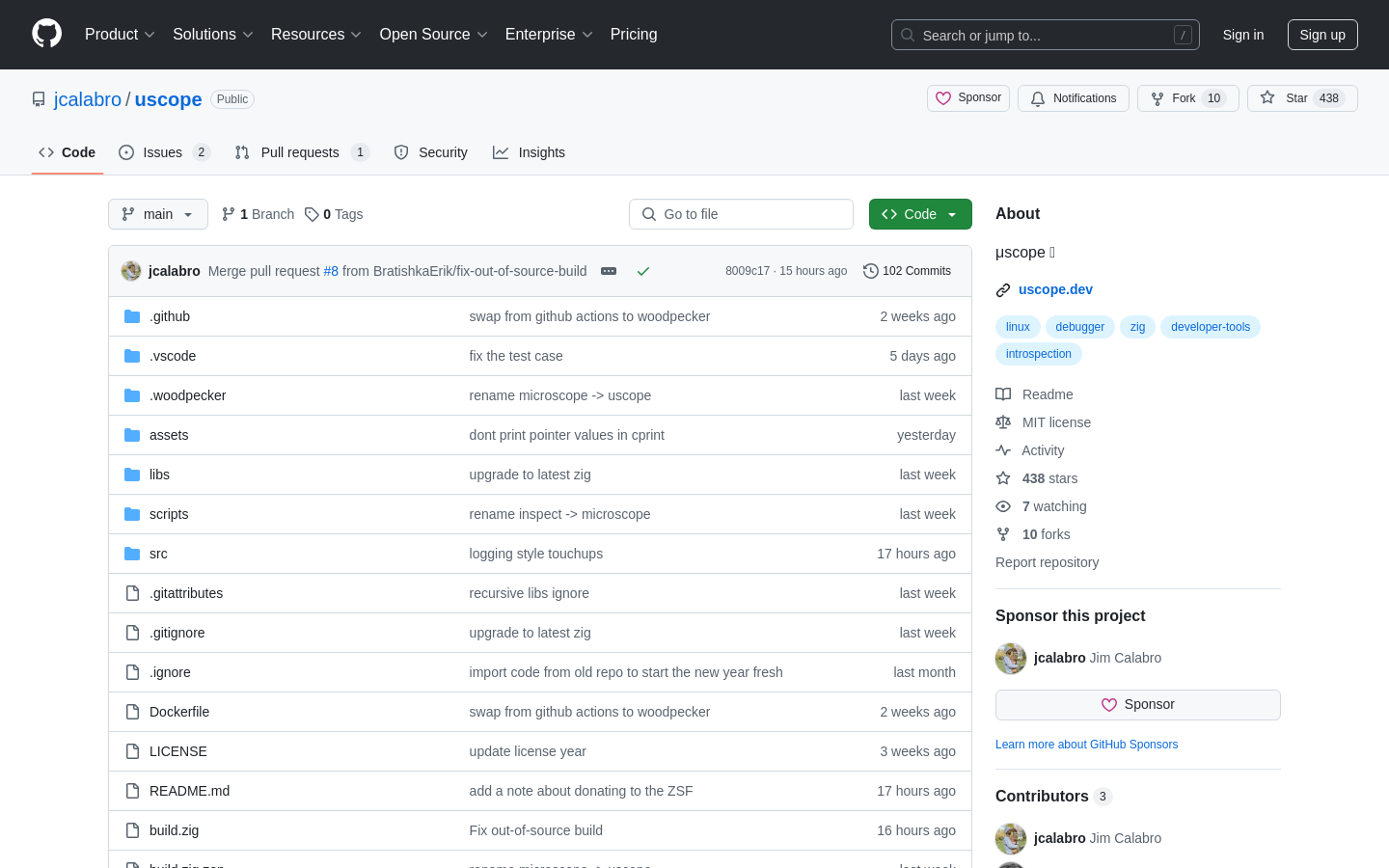The height and width of the screenshot is (868, 1389).
Task: Click Report repository link
Action: [x=1047, y=562]
